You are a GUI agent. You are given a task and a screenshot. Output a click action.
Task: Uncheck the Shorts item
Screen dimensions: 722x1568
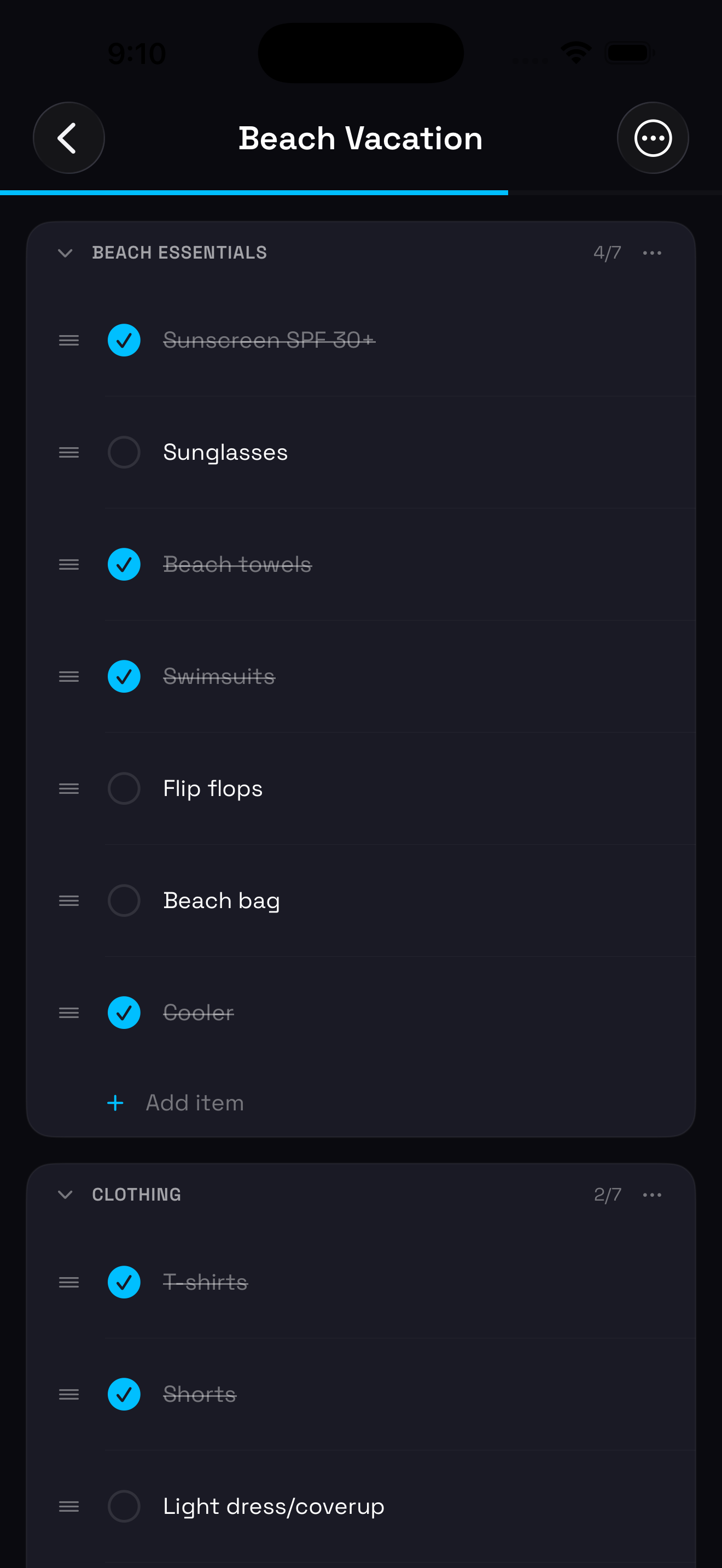(124, 1395)
